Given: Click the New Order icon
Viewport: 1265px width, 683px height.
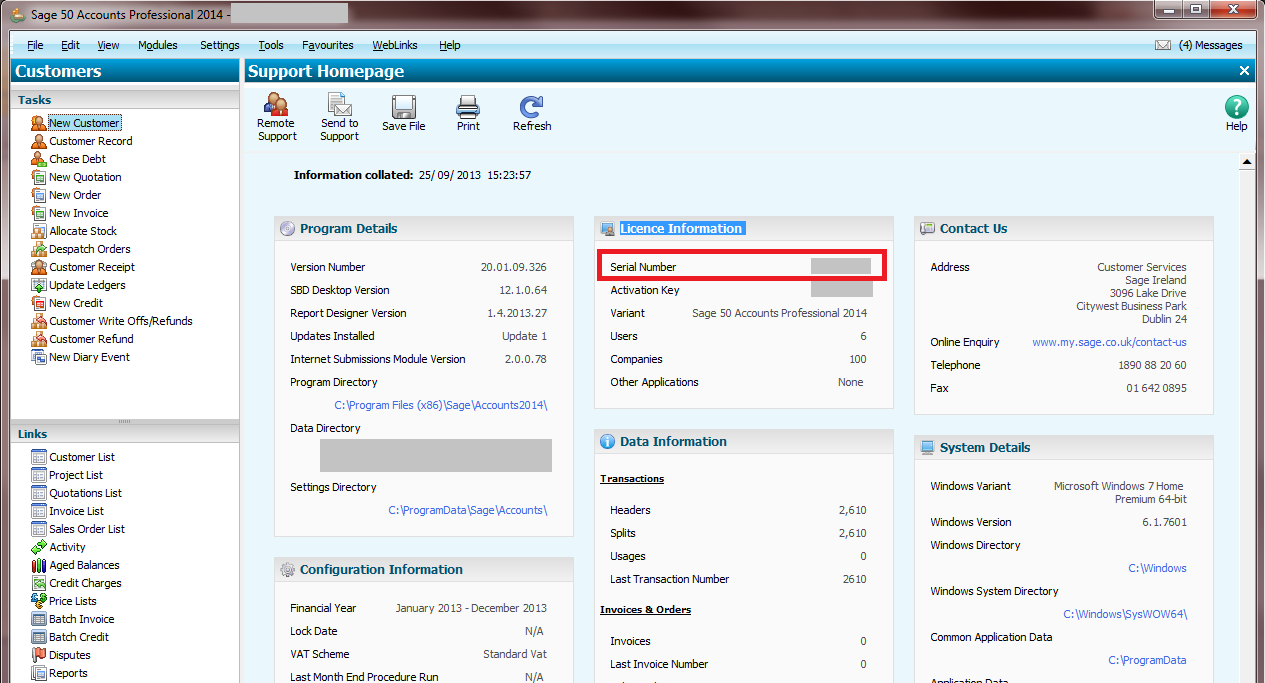Looking at the screenshot, I should [x=39, y=195].
